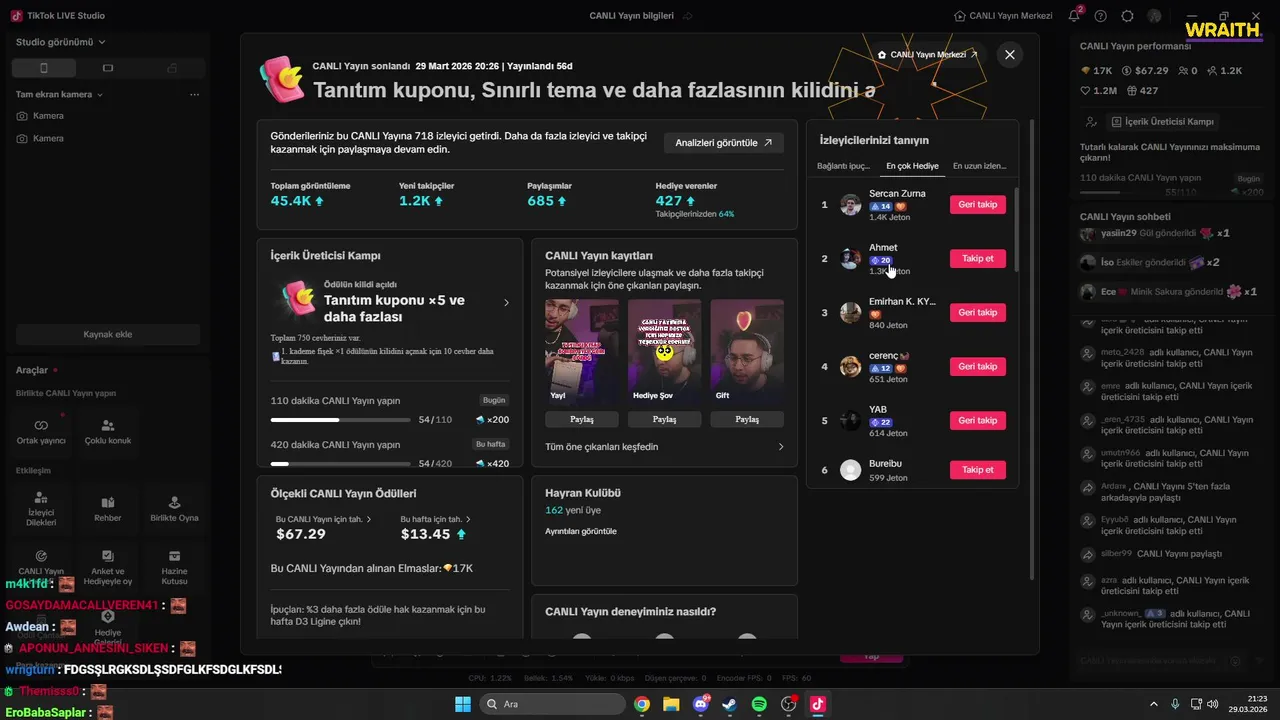Follow Burelbu with Takip et
Screen dimensions: 1280x720
[x=978, y=470]
